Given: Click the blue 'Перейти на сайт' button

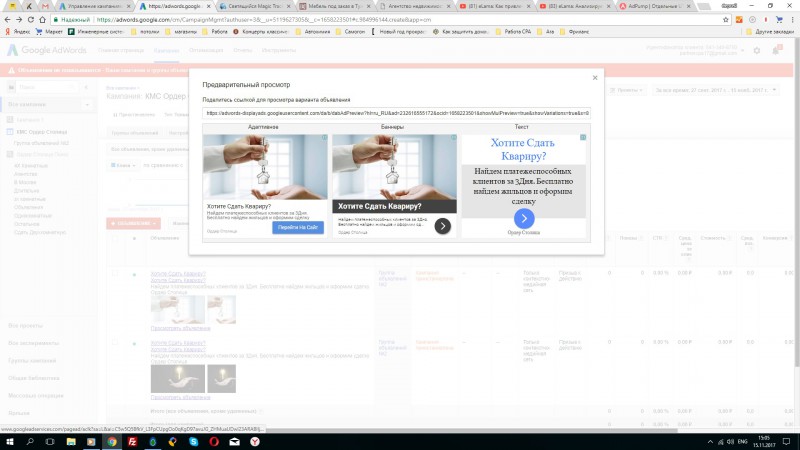Looking at the screenshot, I should [x=298, y=228].
